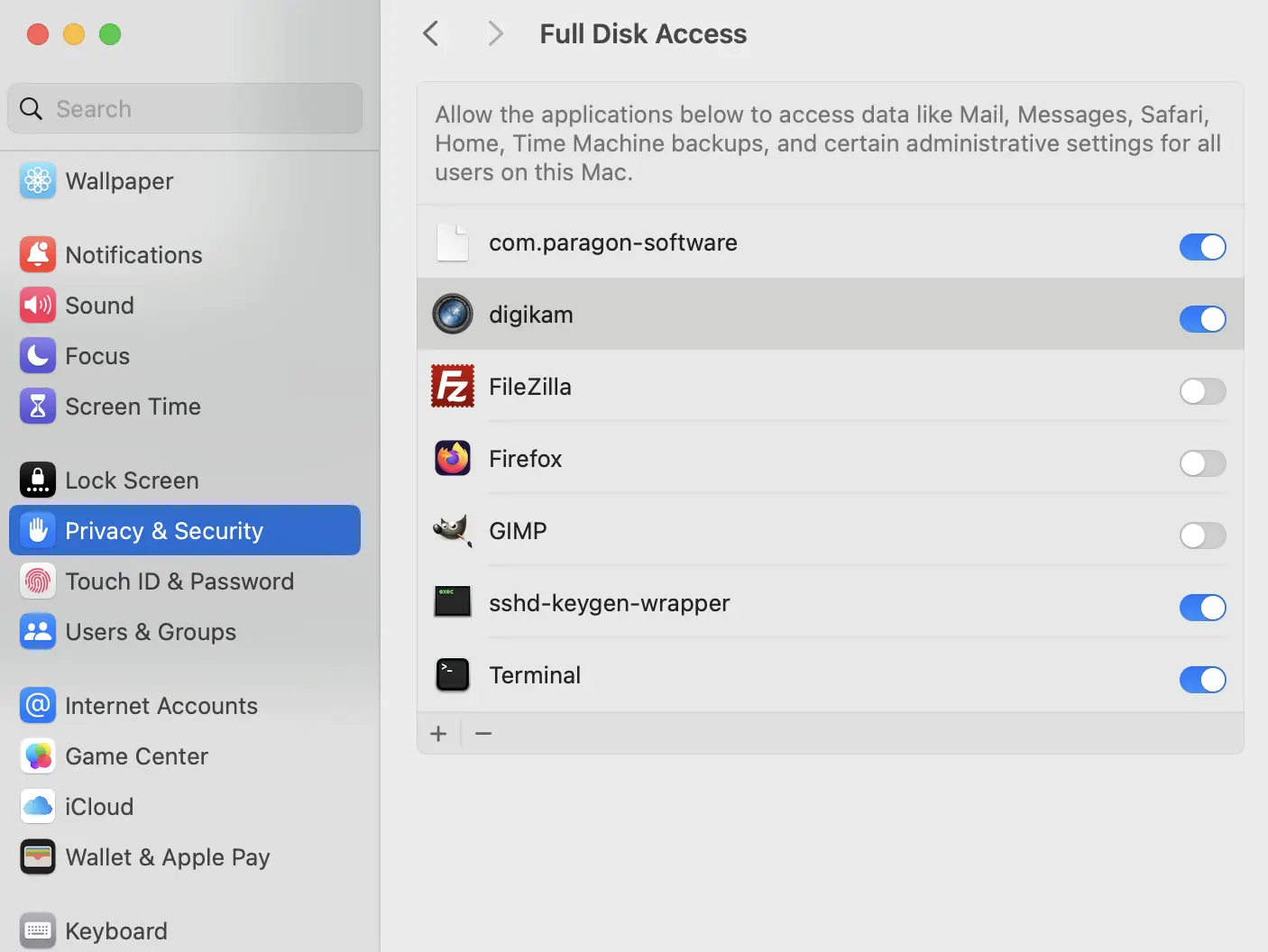Enable Full Disk Access for FileZilla
This screenshot has width=1268, height=952.
(x=1202, y=391)
